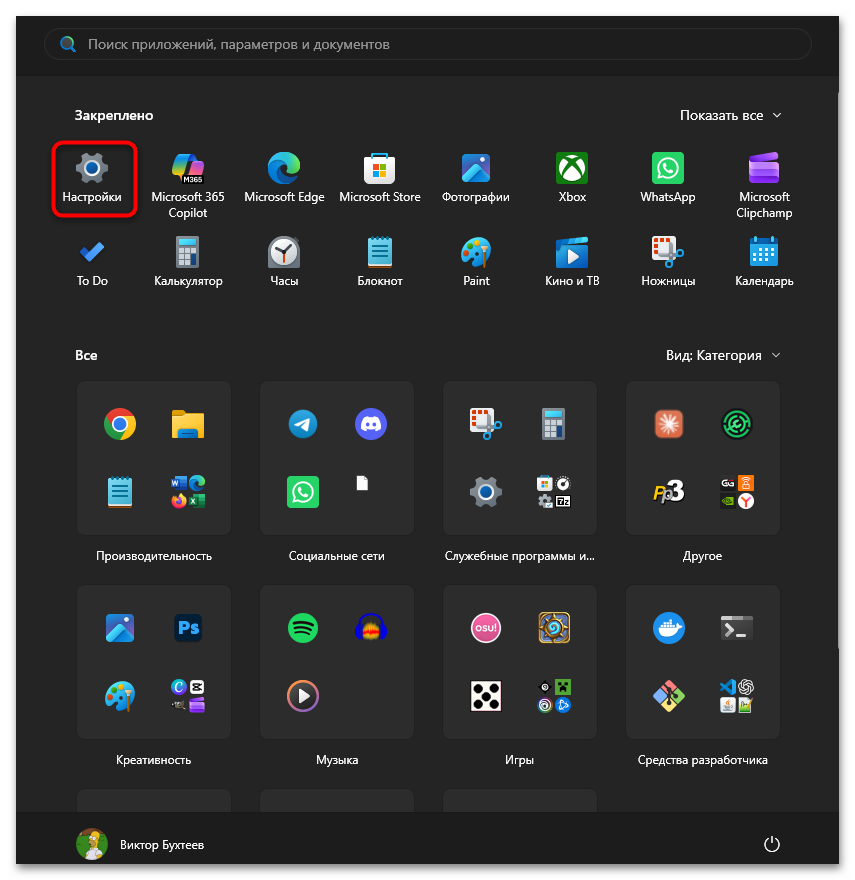Open the orange starburst app in Другое
The width and height of the screenshot is (855, 880).
pos(669,424)
